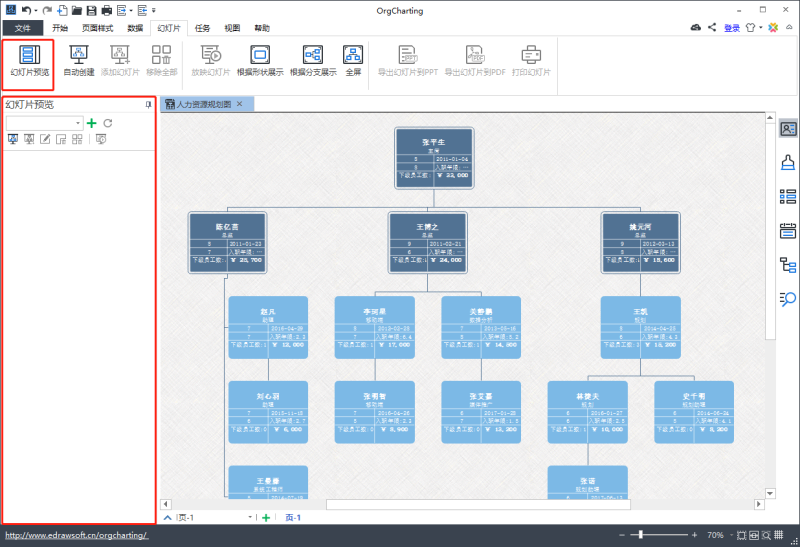Select the 王博之 org chart card

point(428,243)
